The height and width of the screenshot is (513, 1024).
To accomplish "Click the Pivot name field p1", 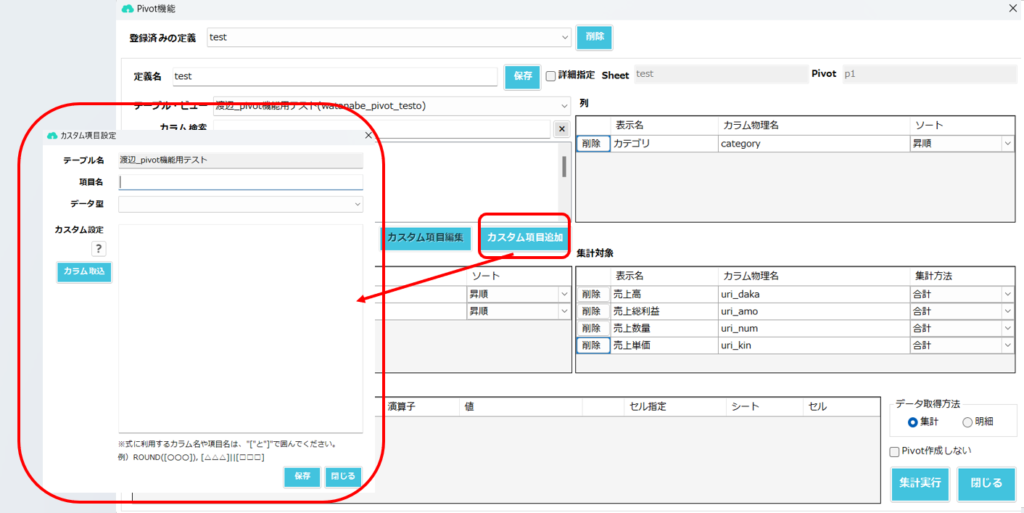I will [929, 74].
